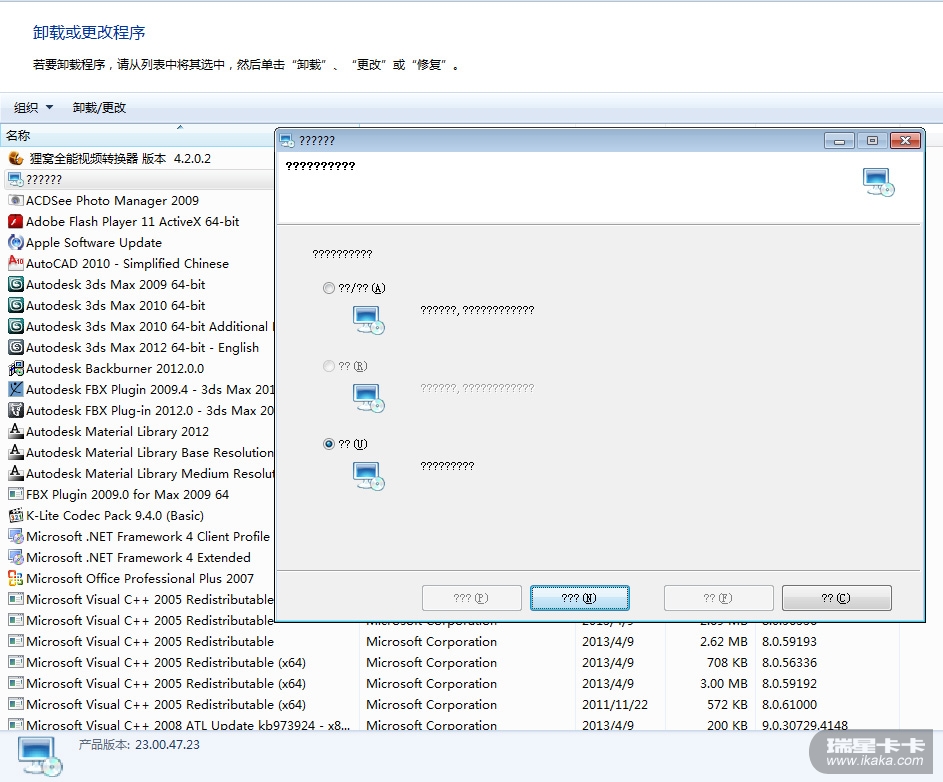Viewport: 943px width, 782px height.
Task: Open the 组织 dropdown menu
Action: tap(32, 108)
